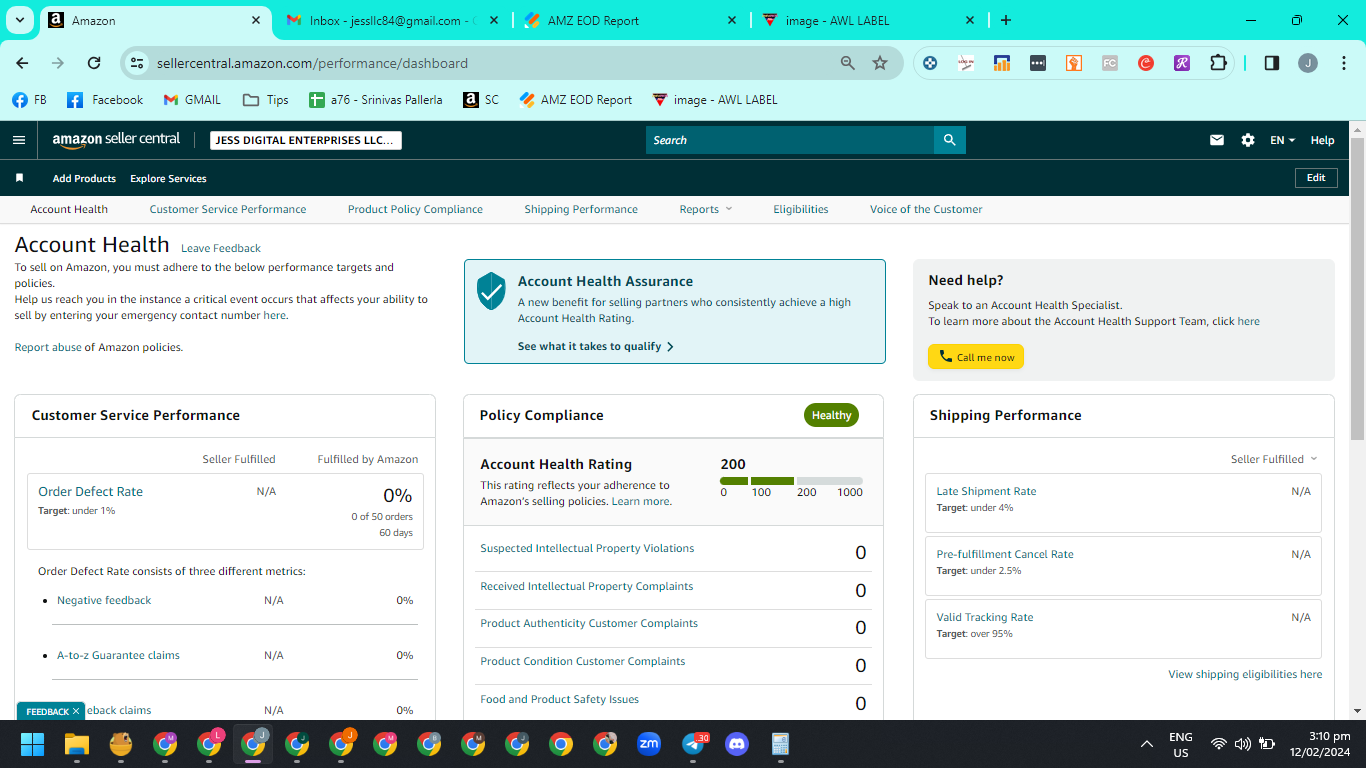This screenshot has width=1366, height=768.
Task: Open a new Chrome tab with the plus button
Action: point(1006,20)
